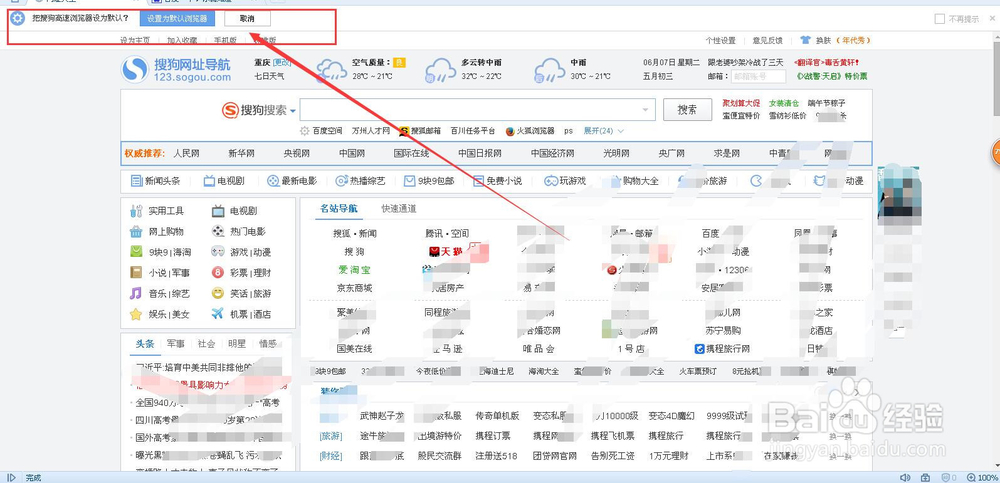
Task: Click the 免费小说 icon
Action: coord(478,181)
